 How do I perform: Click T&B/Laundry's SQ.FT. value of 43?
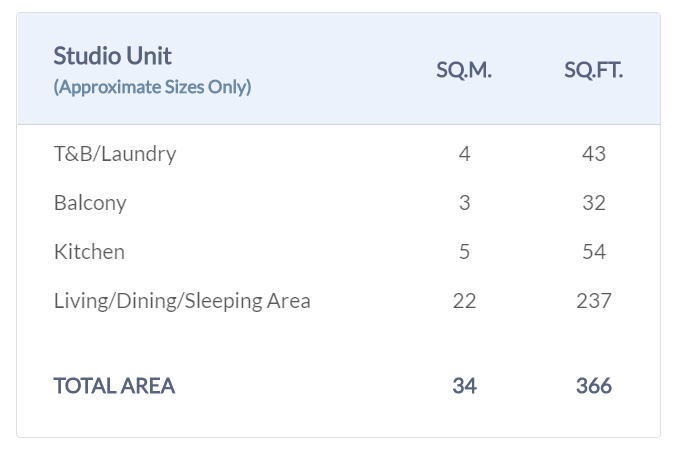coord(594,154)
